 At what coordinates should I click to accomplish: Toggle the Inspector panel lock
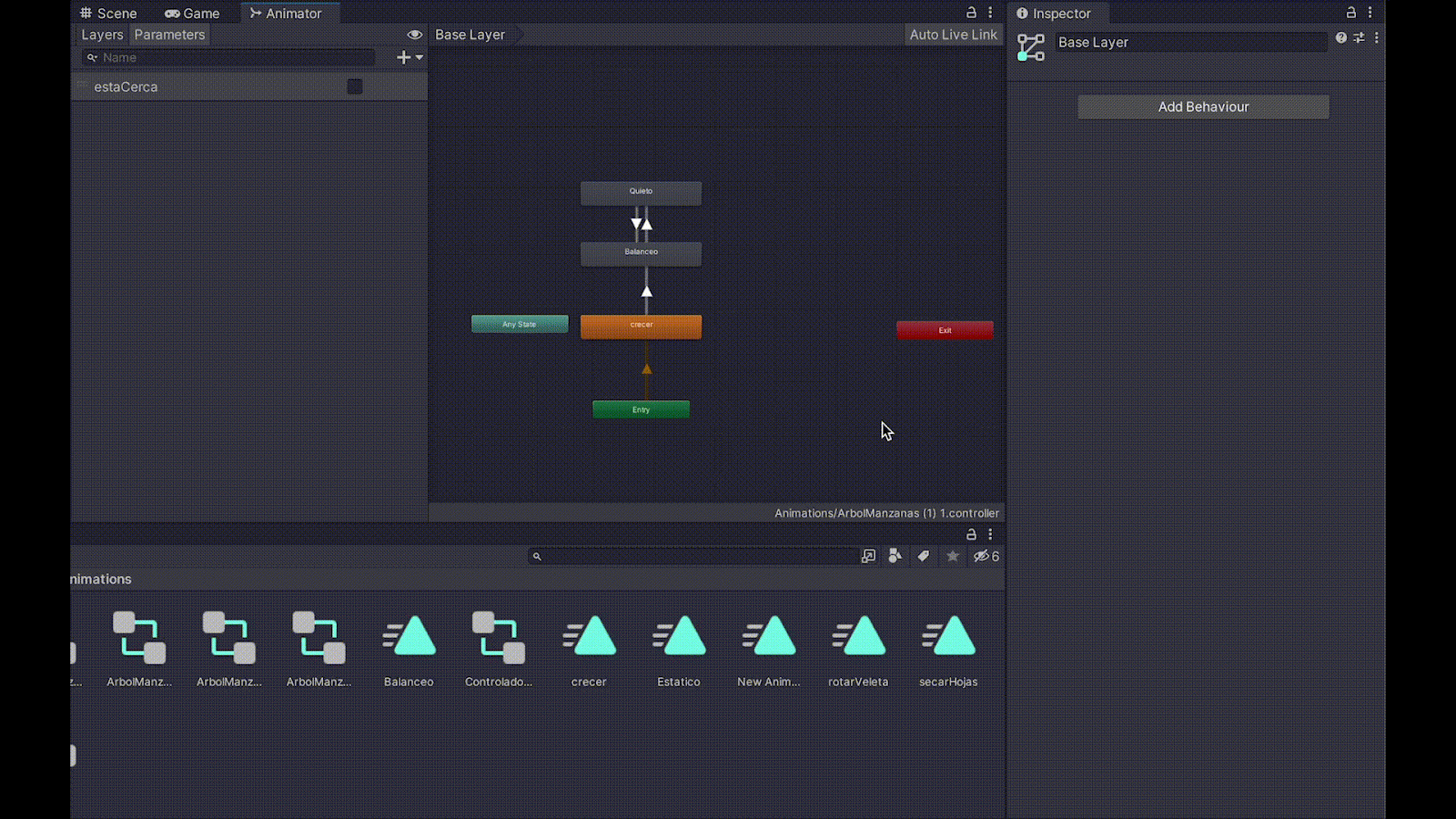(1351, 13)
